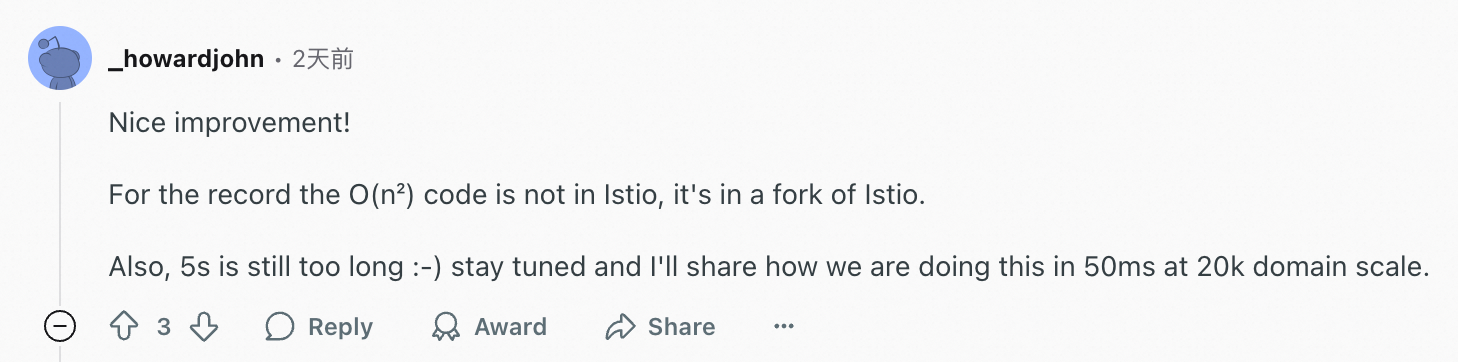The width and height of the screenshot is (1458, 362).
Task: Open the _howardjohn username profile link
Action: [x=186, y=59]
